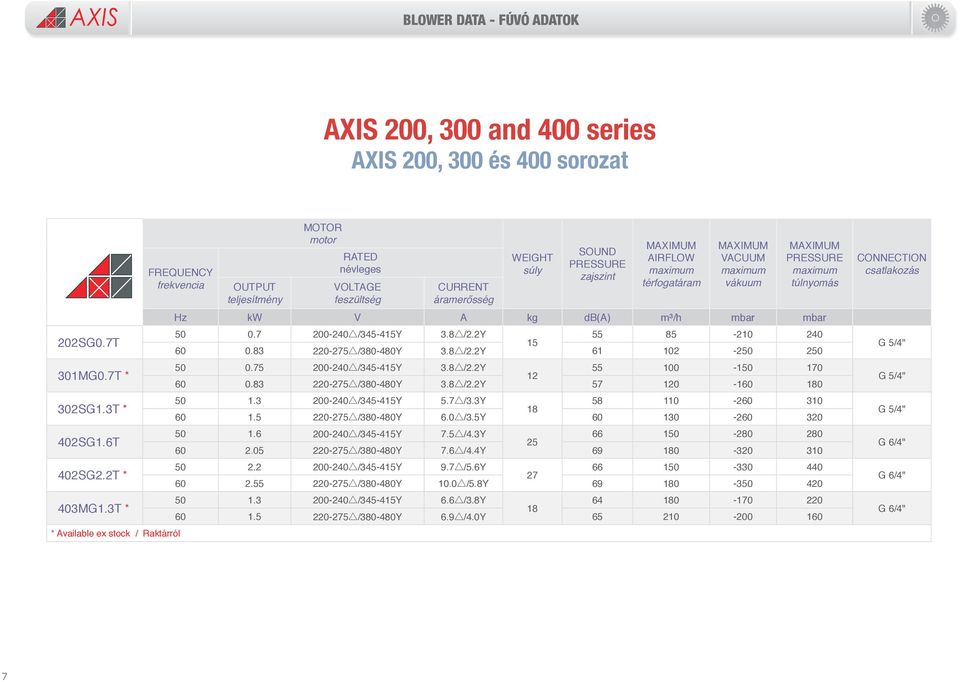Select the blue "AXIS 200, 300 és 400 sorozat" subheading

coord(490,160)
